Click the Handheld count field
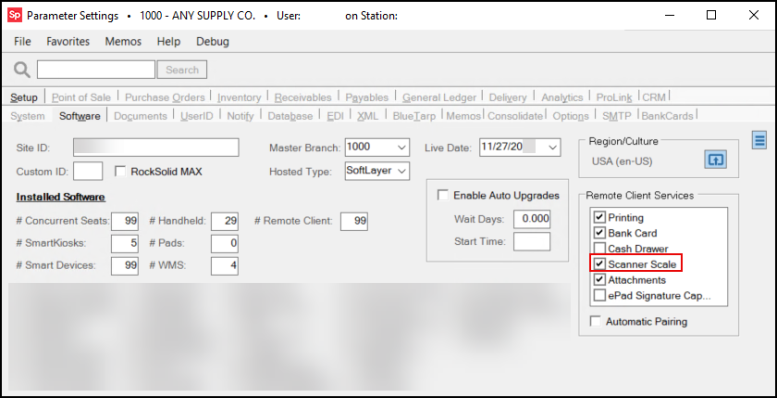The width and height of the screenshot is (777, 398). (x=224, y=221)
